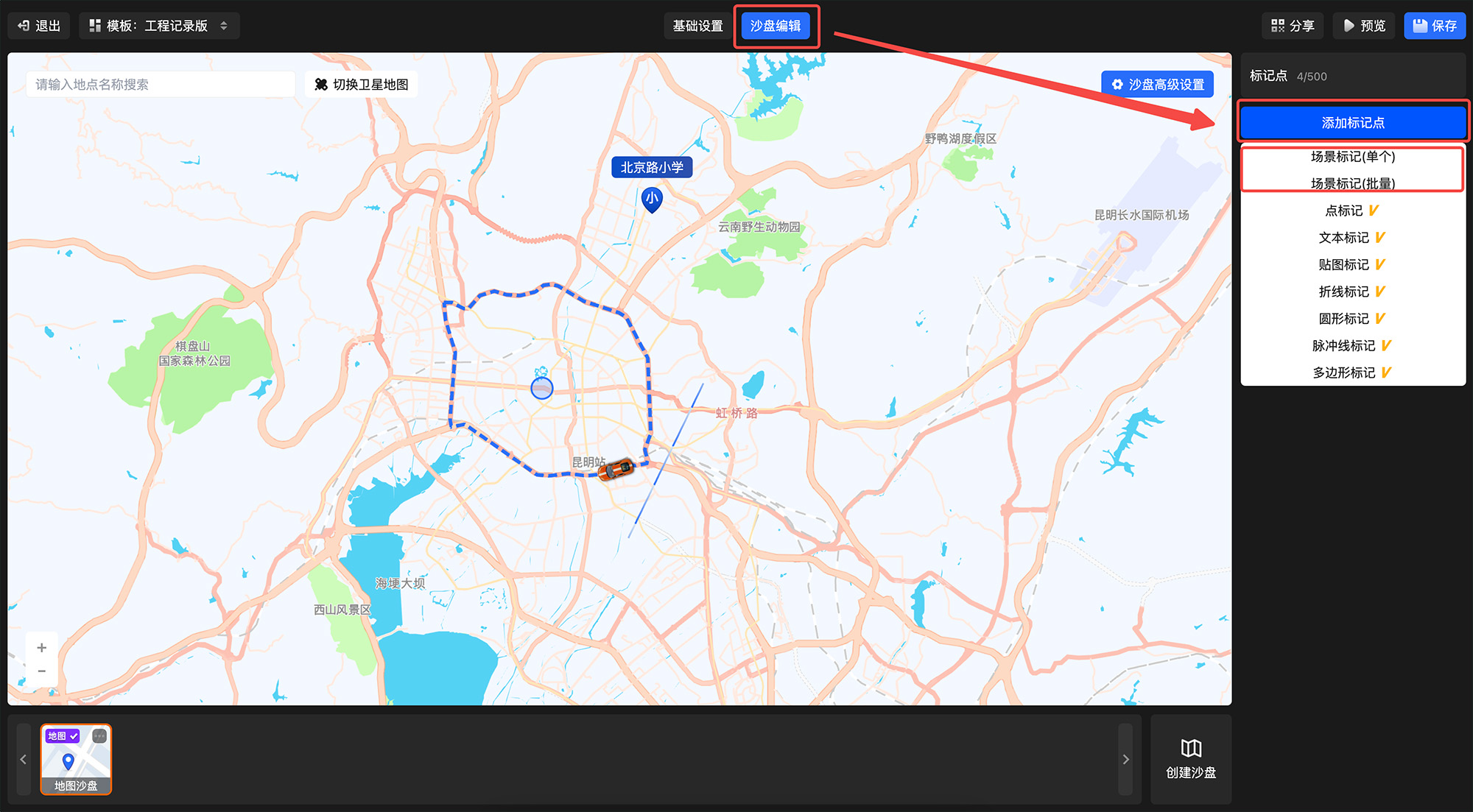The height and width of the screenshot is (812, 1473).
Task: Click the 北京路小学 blue map pin
Action: pyautogui.click(x=652, y=199)
